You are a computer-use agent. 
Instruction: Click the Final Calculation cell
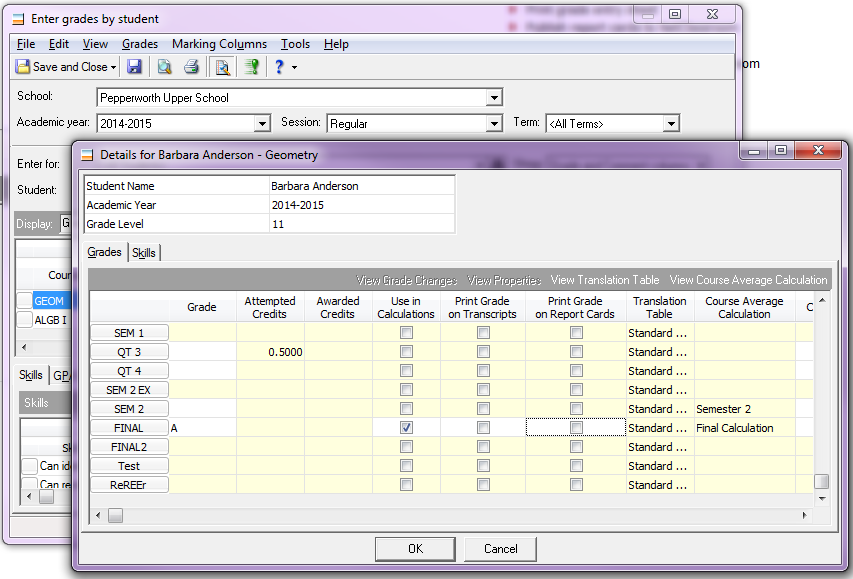pos(745,428)
